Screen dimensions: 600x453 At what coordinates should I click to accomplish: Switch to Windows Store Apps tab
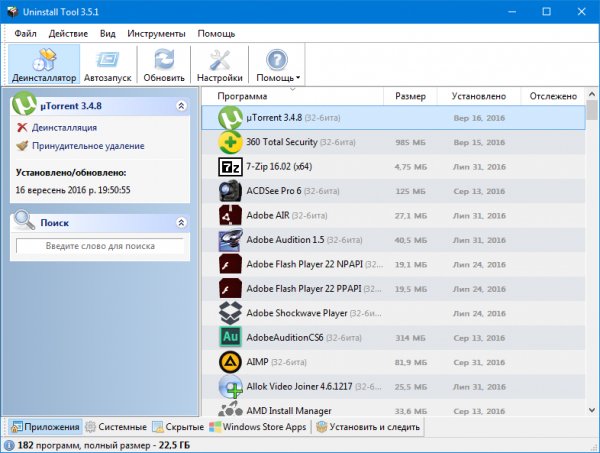(258, 427)
